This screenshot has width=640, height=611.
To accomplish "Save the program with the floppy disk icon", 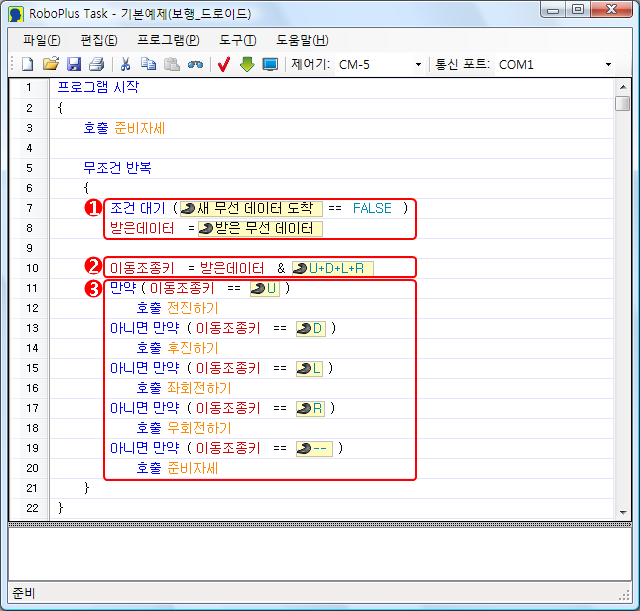I will [x=73, y=64].
